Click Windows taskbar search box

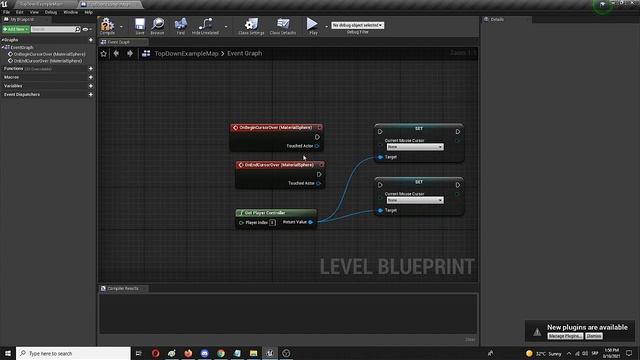pyautogui.click(x=73, y=353)
